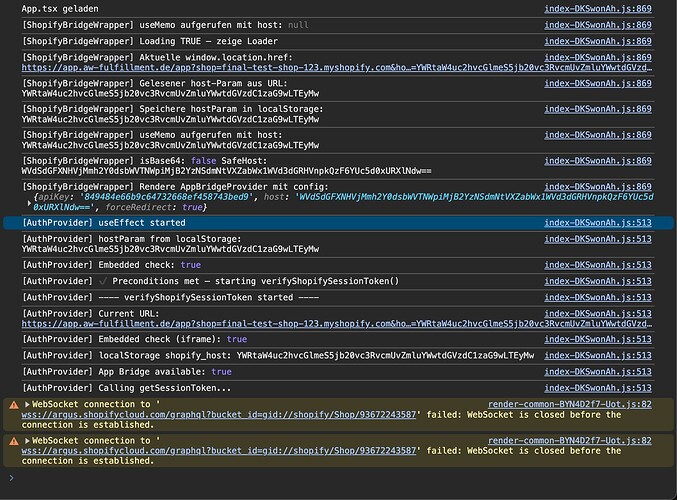677x500 pixels.
Task: Expand the AppBridgeProvider config object
Action: click(x=29, y=203)
